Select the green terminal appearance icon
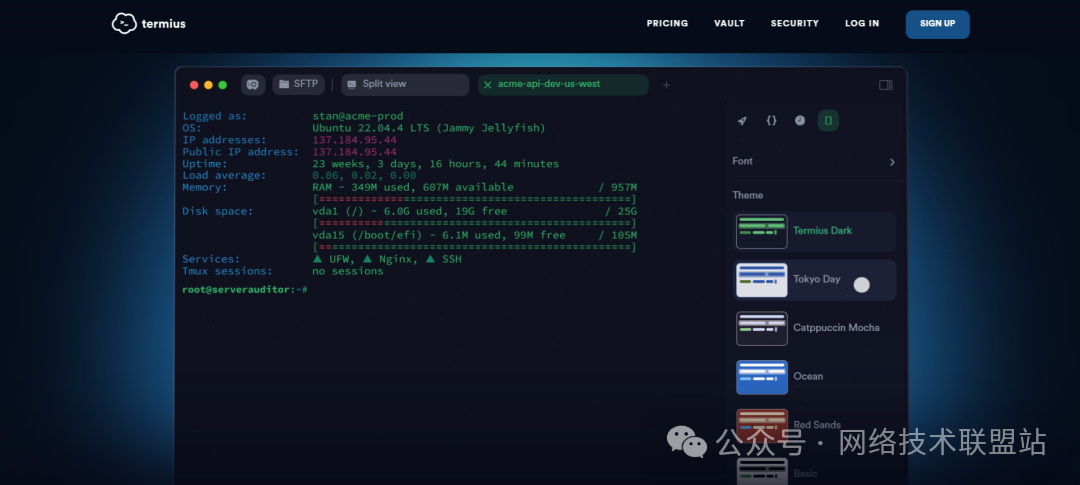 point(828,121)
